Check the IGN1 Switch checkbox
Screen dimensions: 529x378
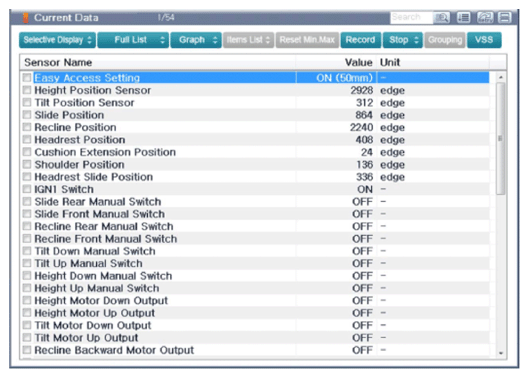(27, 189)
